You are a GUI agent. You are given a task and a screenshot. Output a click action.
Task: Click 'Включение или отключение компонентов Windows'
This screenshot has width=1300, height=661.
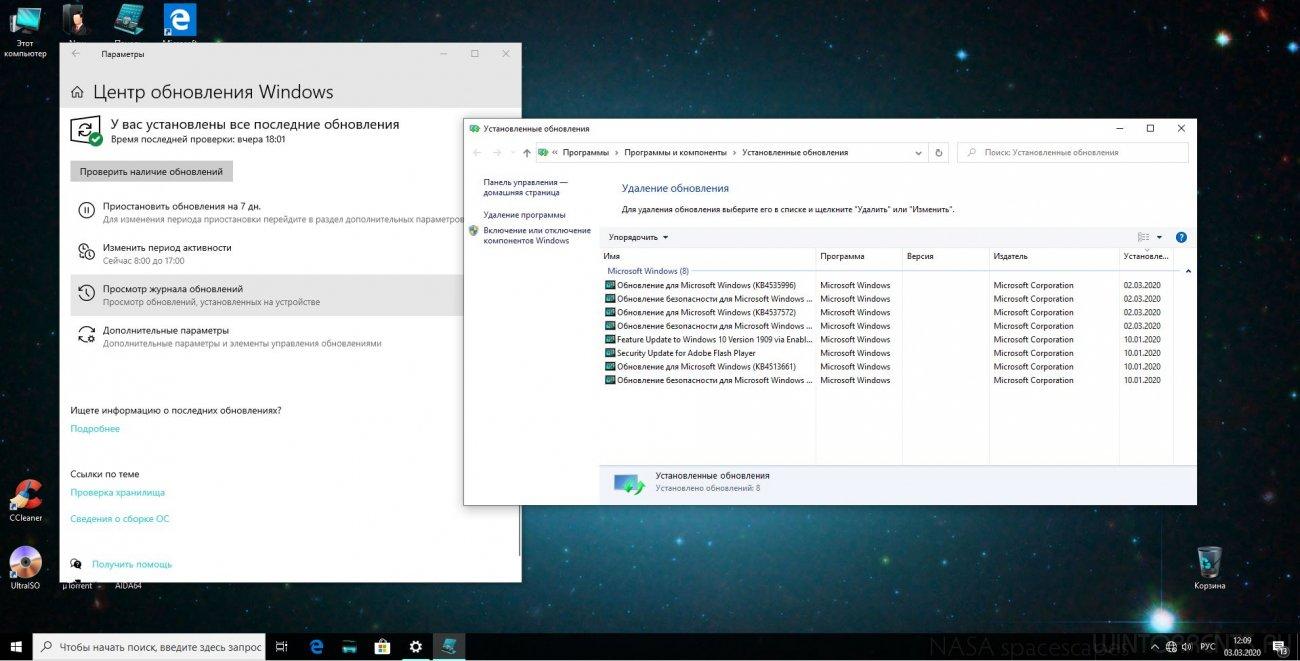[537, 235]
